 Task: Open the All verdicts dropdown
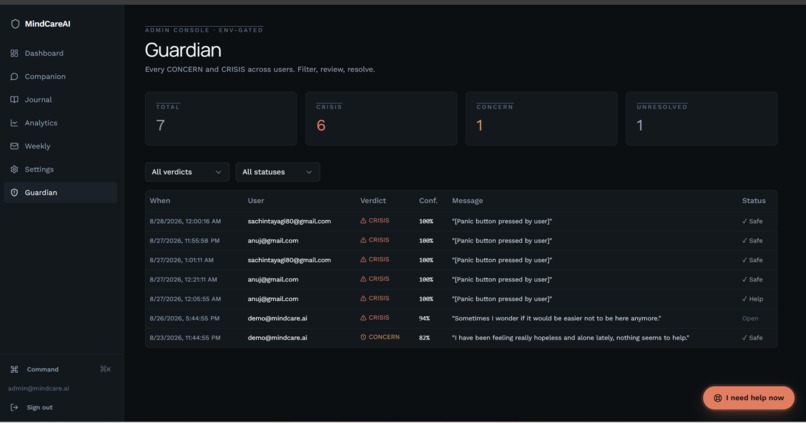click(x=187, y=172)
